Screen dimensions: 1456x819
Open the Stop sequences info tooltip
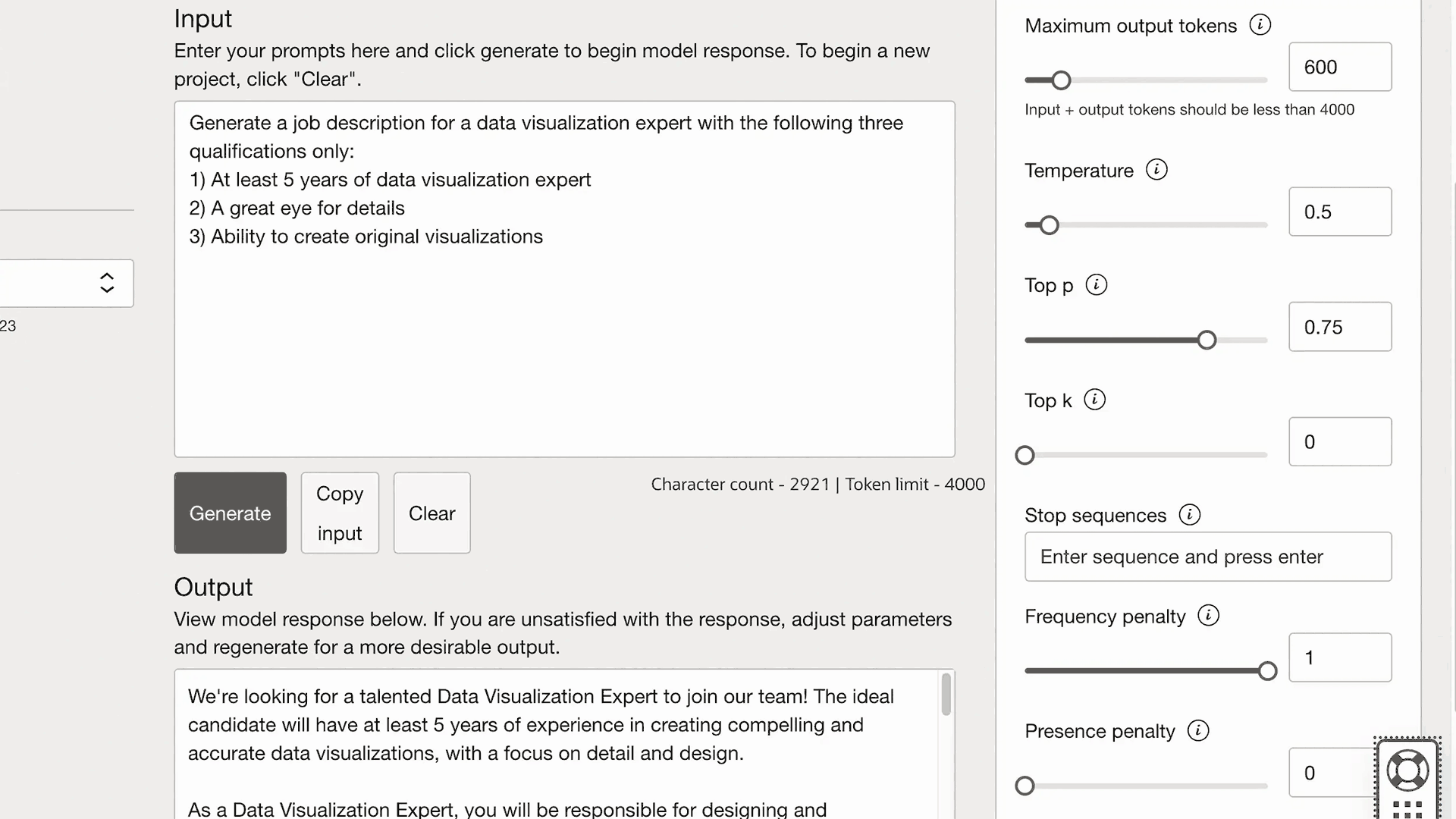pos(1188,514)
